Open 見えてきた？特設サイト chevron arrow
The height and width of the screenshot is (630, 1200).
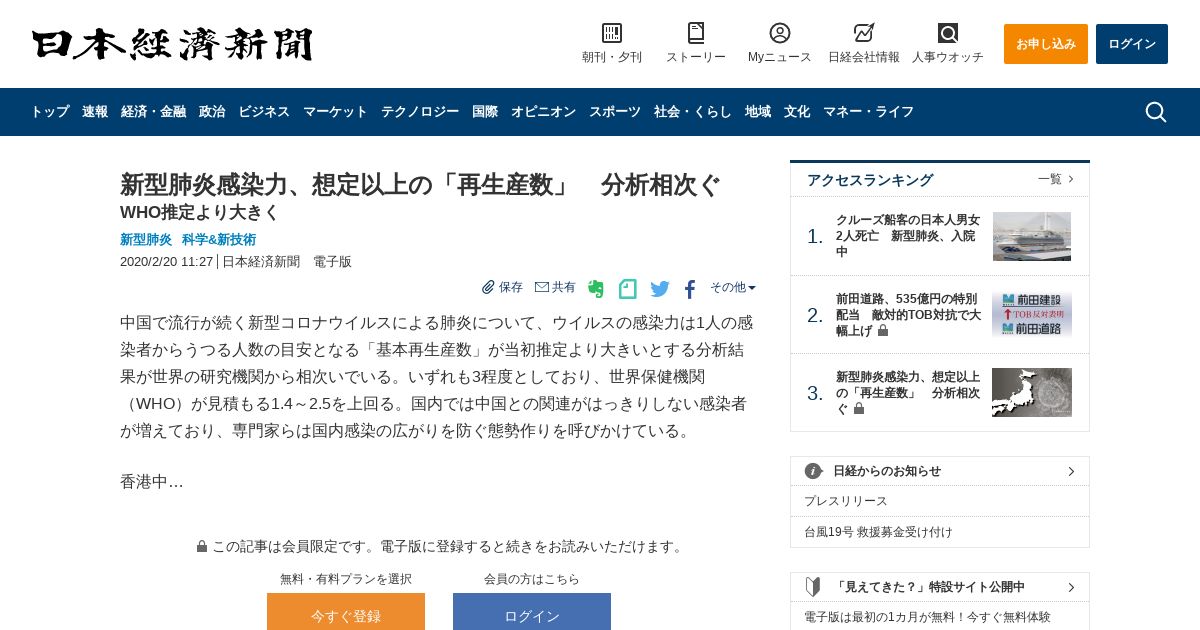(1071, 587)
